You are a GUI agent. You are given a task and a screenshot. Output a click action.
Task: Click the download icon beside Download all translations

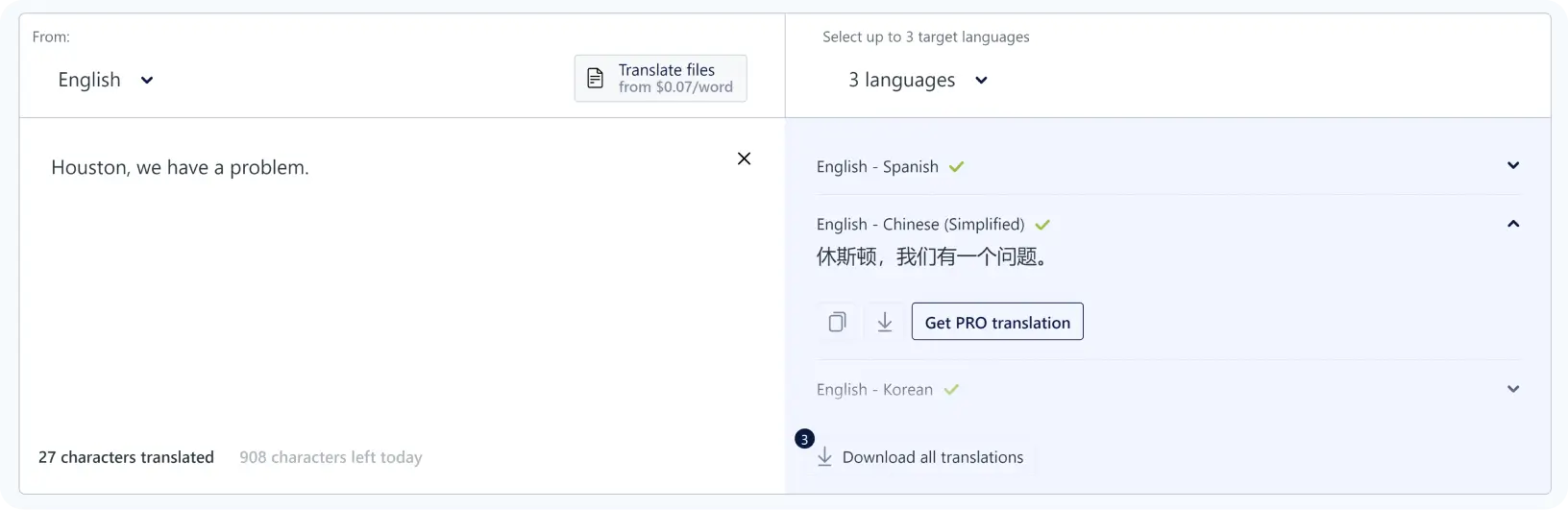824,457
